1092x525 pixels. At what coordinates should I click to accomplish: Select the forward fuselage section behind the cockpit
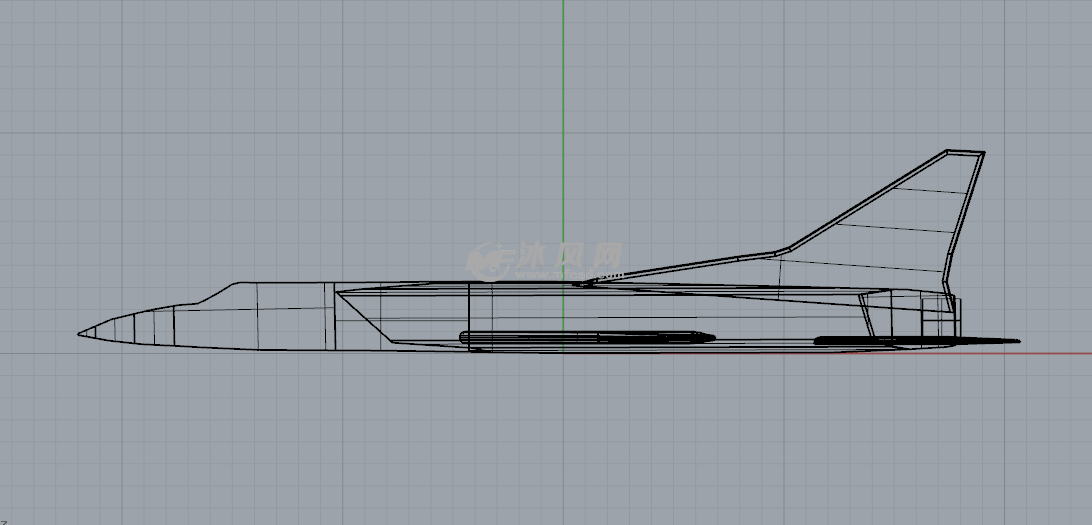[x=295, y=315]
